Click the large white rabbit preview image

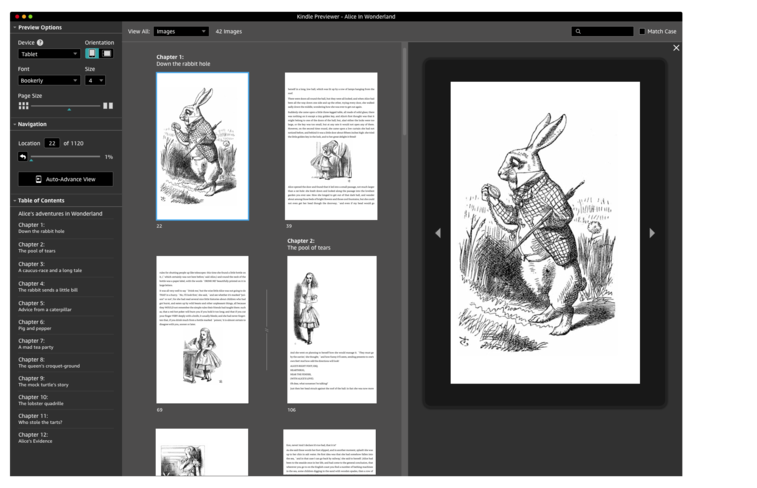pyautogui.click(x=545, y=233)
